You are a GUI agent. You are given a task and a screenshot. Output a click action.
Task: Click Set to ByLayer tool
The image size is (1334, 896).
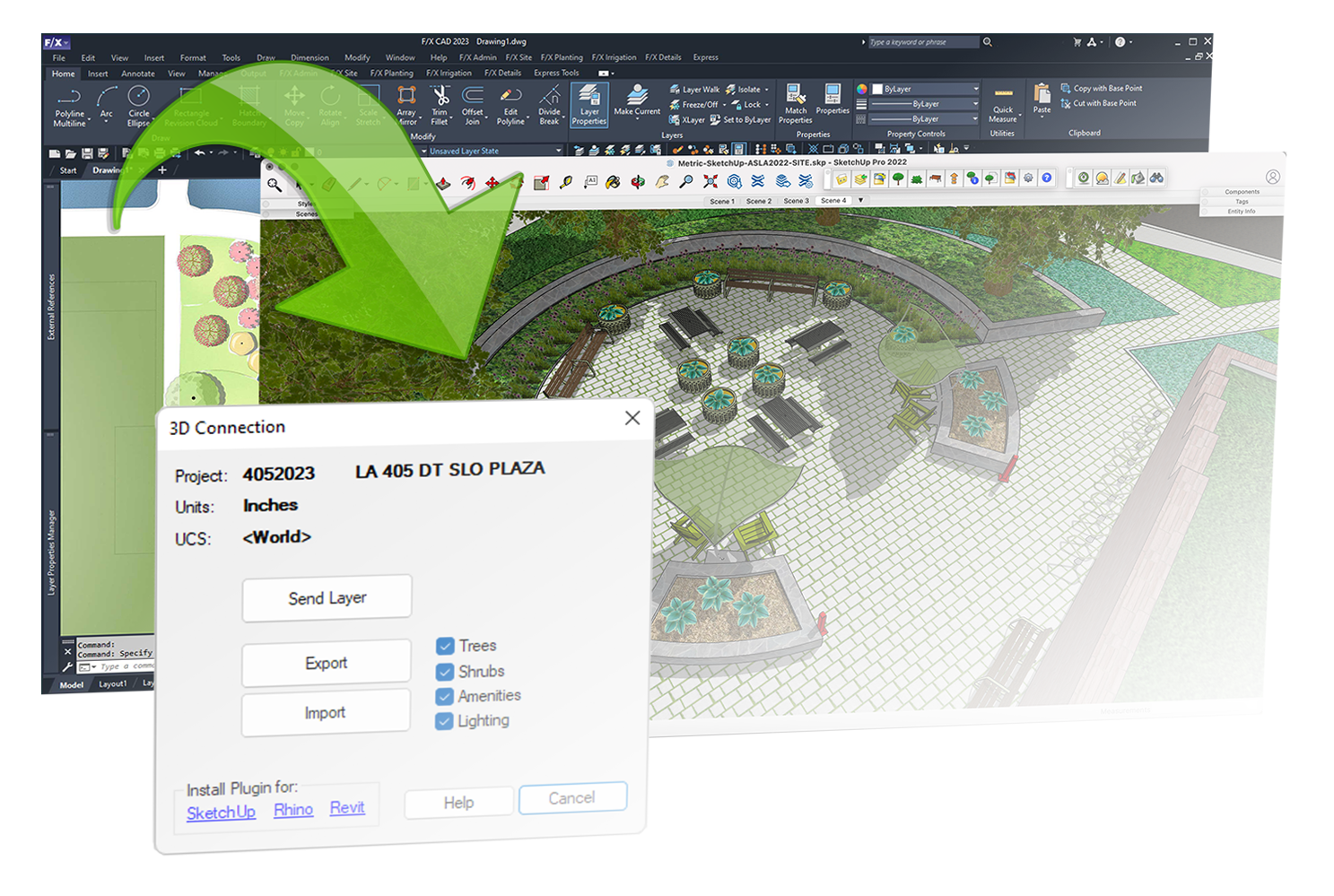[x=740, y=119]
